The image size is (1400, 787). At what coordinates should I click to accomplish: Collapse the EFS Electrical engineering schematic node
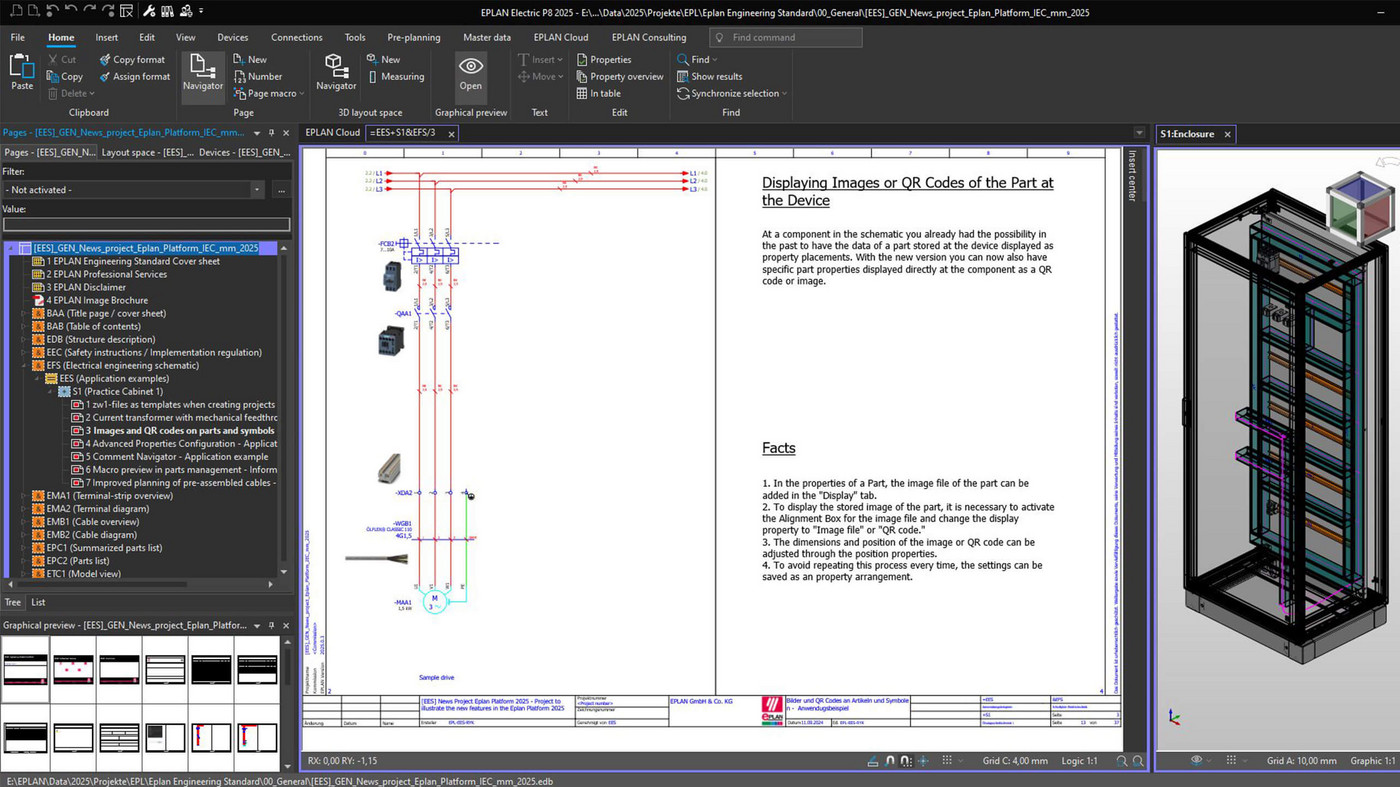pyautogui.click(x=23, y=365)
